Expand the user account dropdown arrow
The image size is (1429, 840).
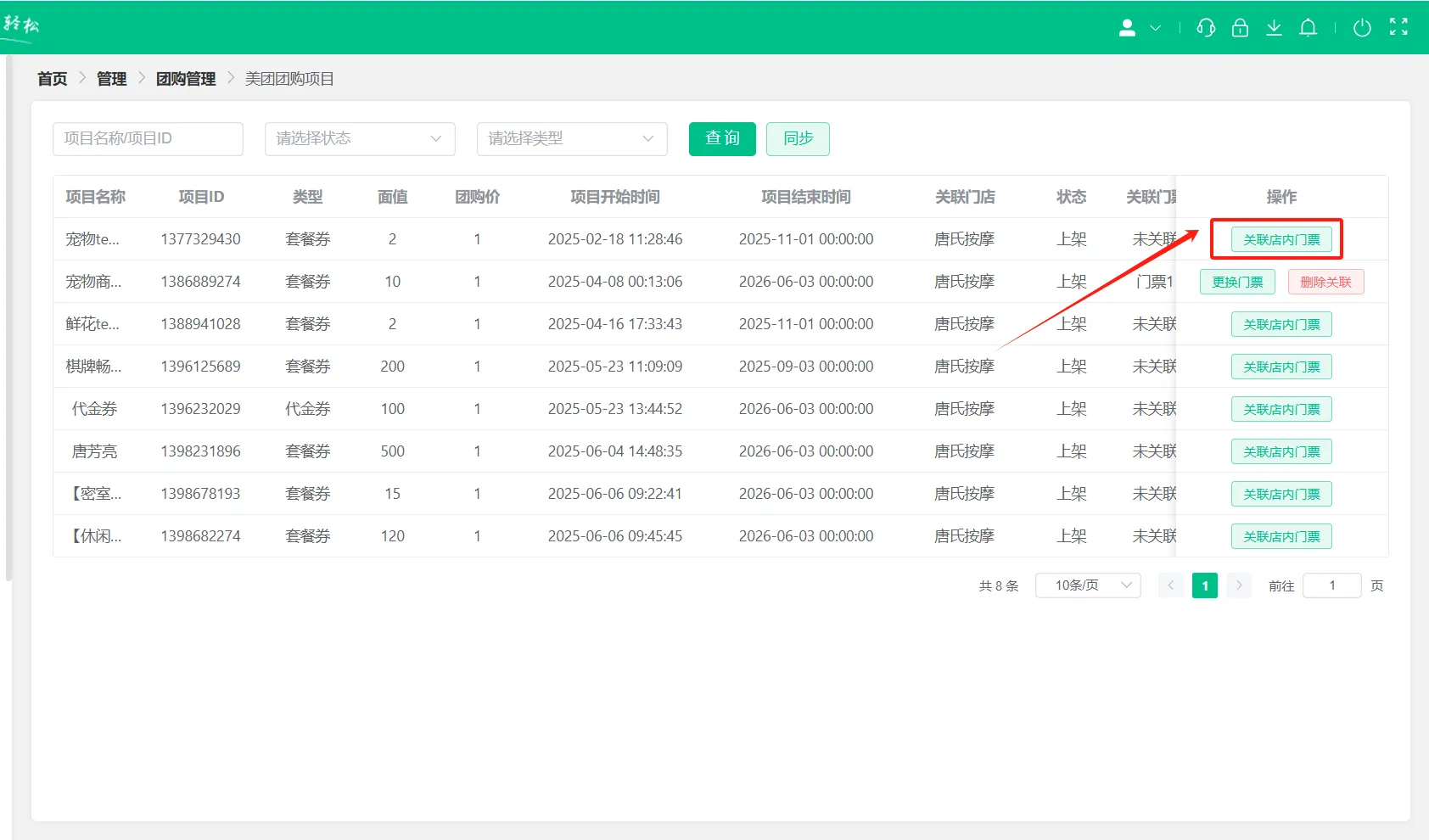1155,28
